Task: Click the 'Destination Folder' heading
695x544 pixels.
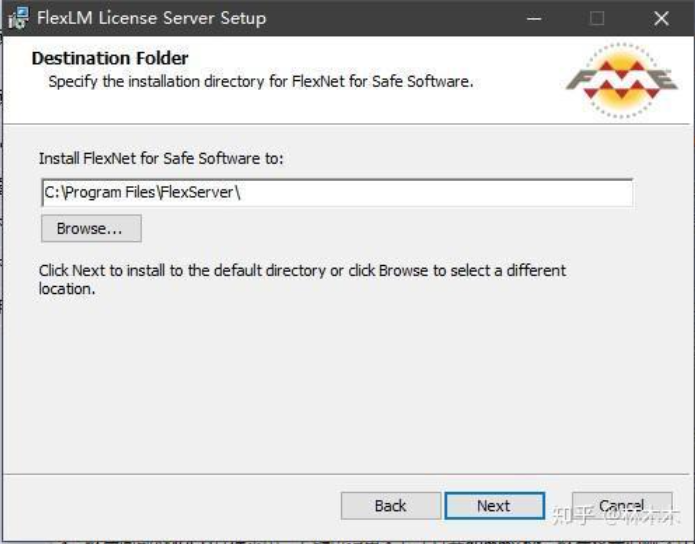Action: pyautogui.click(x=110, y=59)
